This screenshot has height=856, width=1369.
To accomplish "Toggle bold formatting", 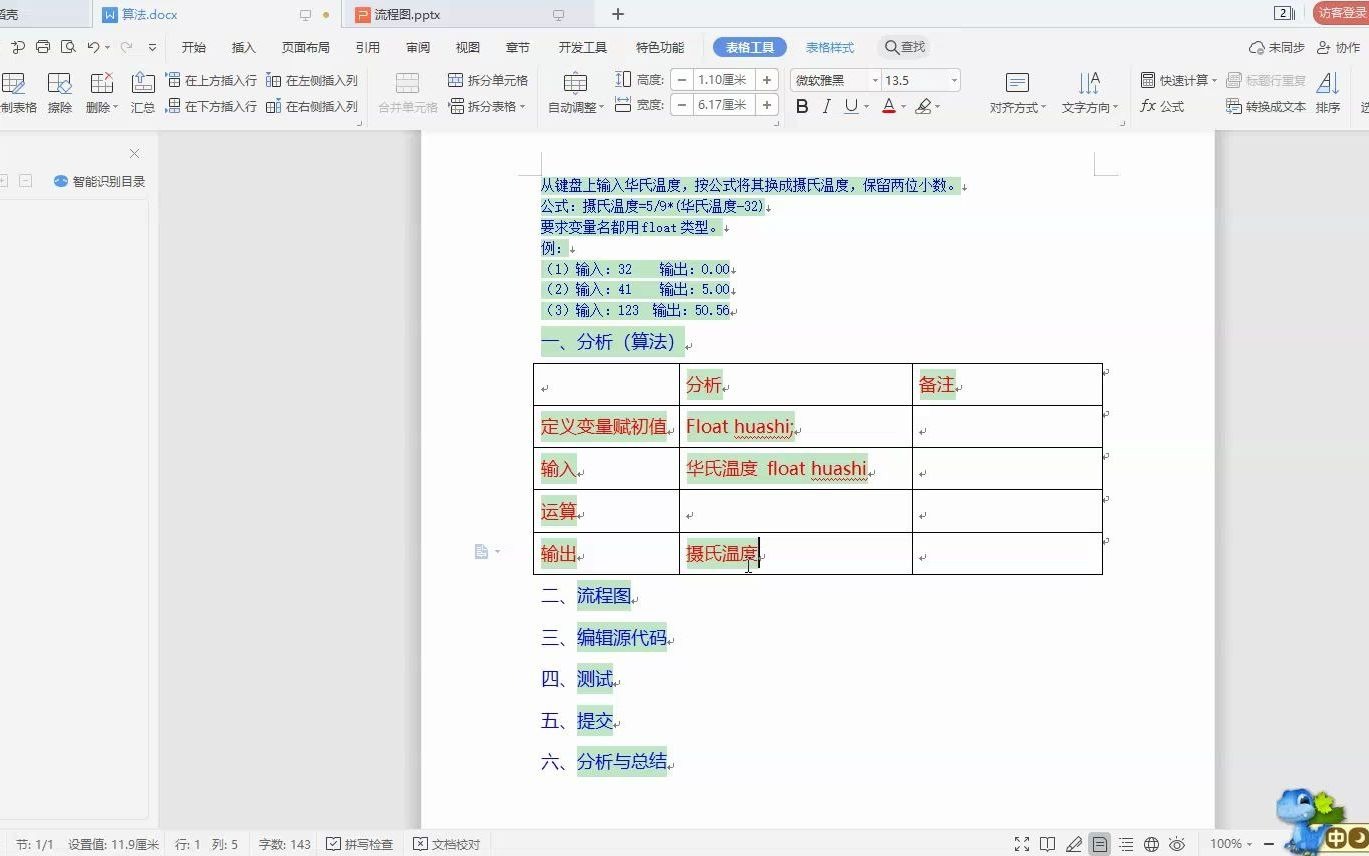I will click(x=802, y=106).
